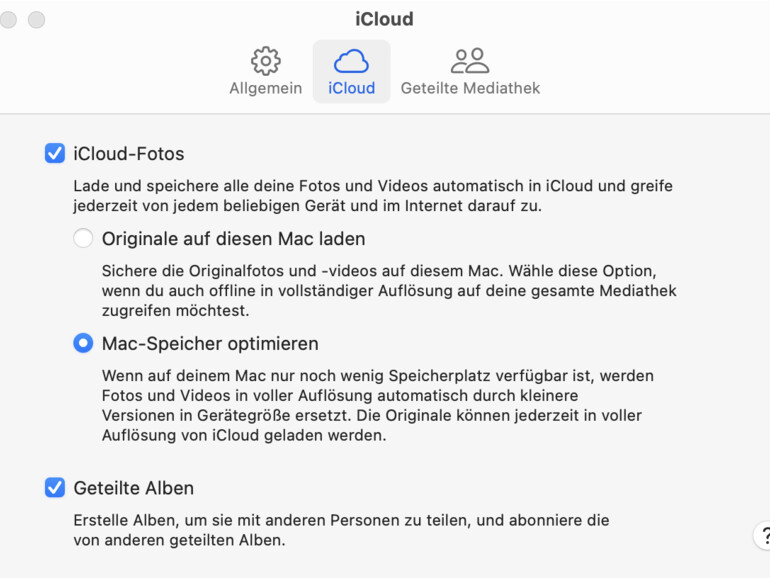Click the iCloud window title
This screenshot has height=578, width=770.
tap(384, 19)
